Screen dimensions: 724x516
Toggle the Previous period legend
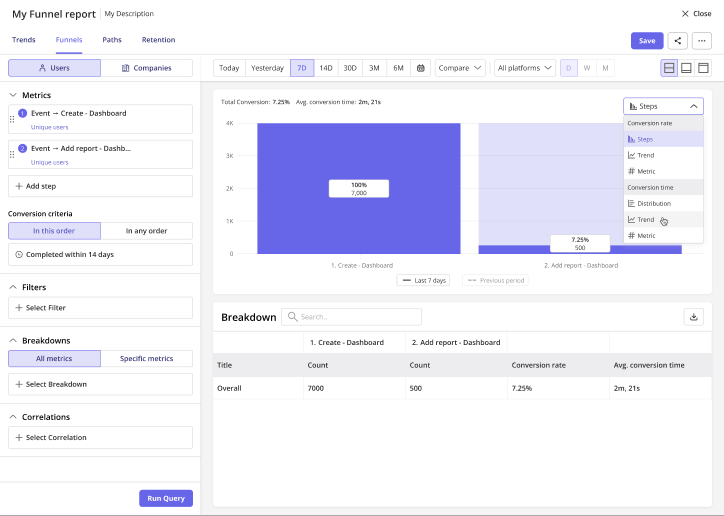coord(495,280)
